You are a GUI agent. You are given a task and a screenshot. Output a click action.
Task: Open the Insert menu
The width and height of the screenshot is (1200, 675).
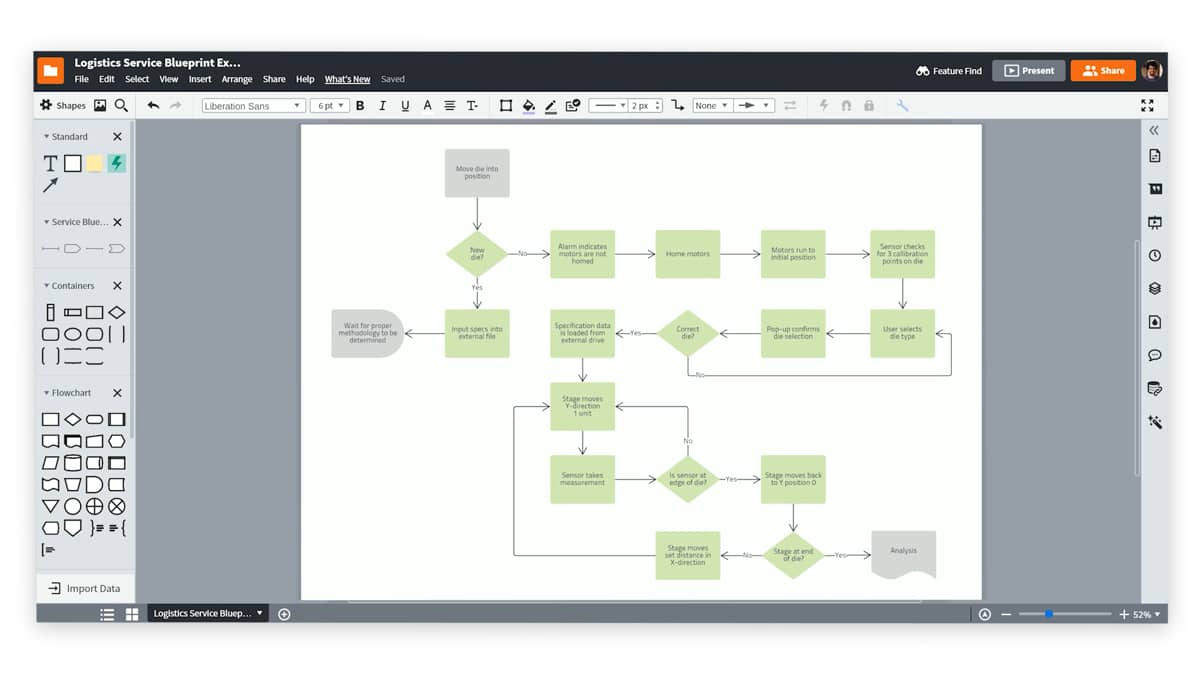[x=200, y=79]
